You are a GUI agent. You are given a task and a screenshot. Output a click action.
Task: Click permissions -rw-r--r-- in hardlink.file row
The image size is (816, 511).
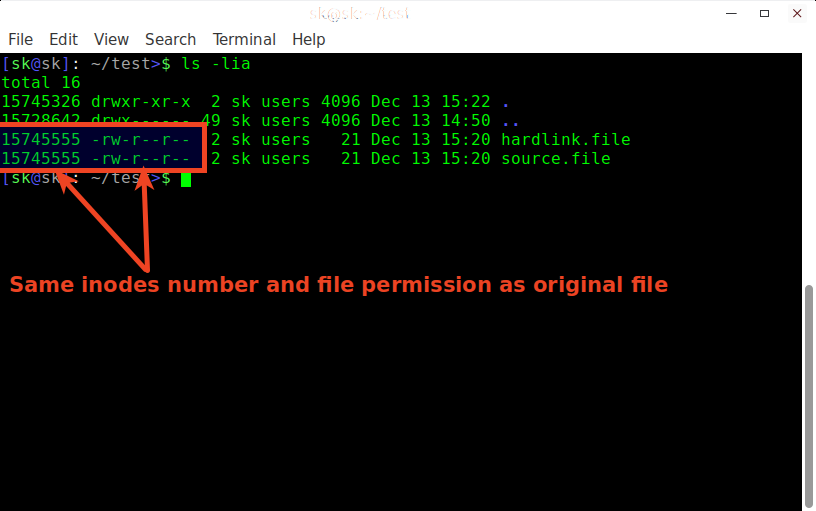coord(141,139)
